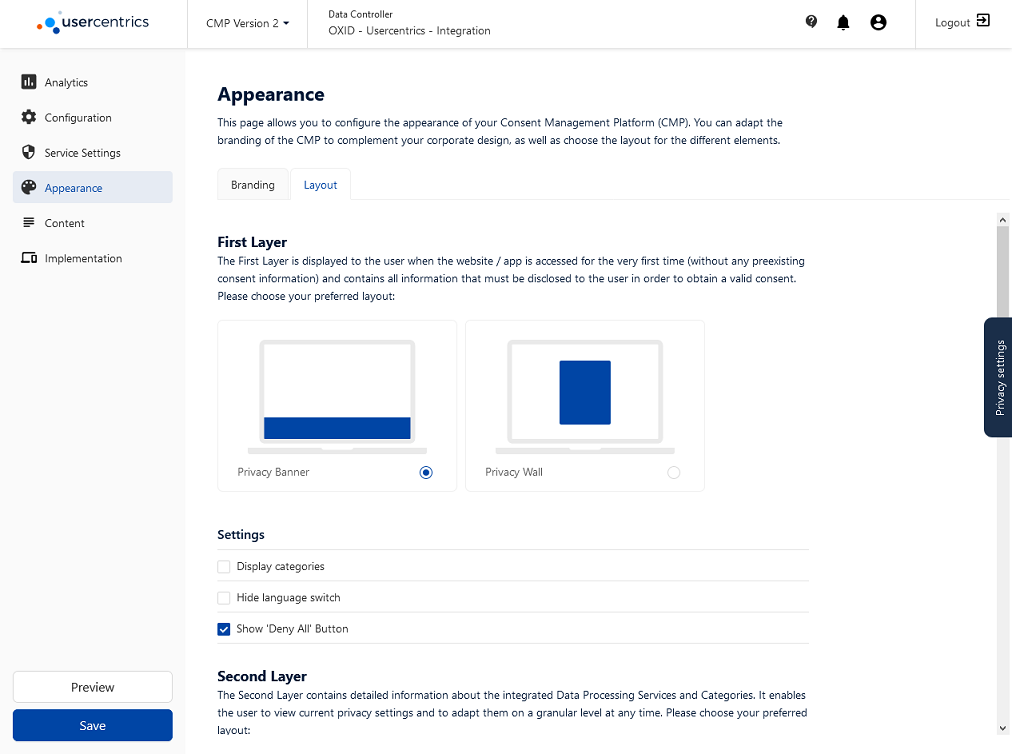Open the user account profile icon
This screenshot has height=754, width=1012.
878,22
